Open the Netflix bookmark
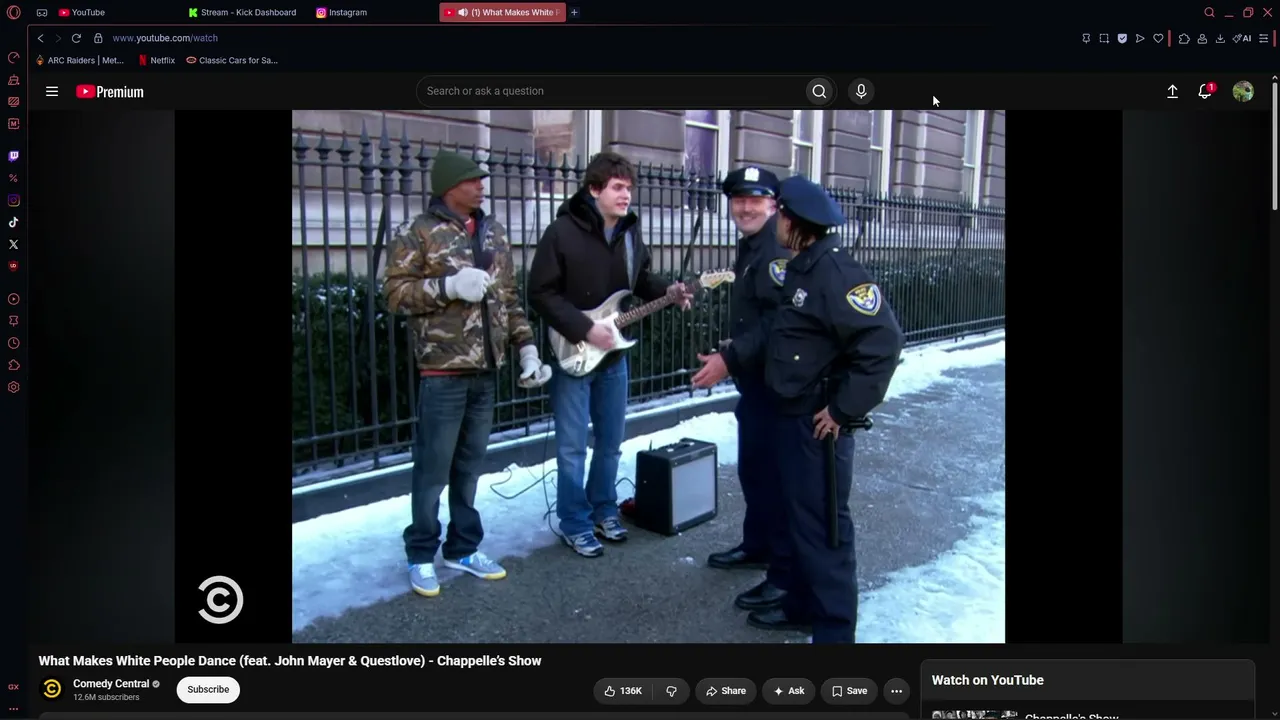 [x=157, y=60]
